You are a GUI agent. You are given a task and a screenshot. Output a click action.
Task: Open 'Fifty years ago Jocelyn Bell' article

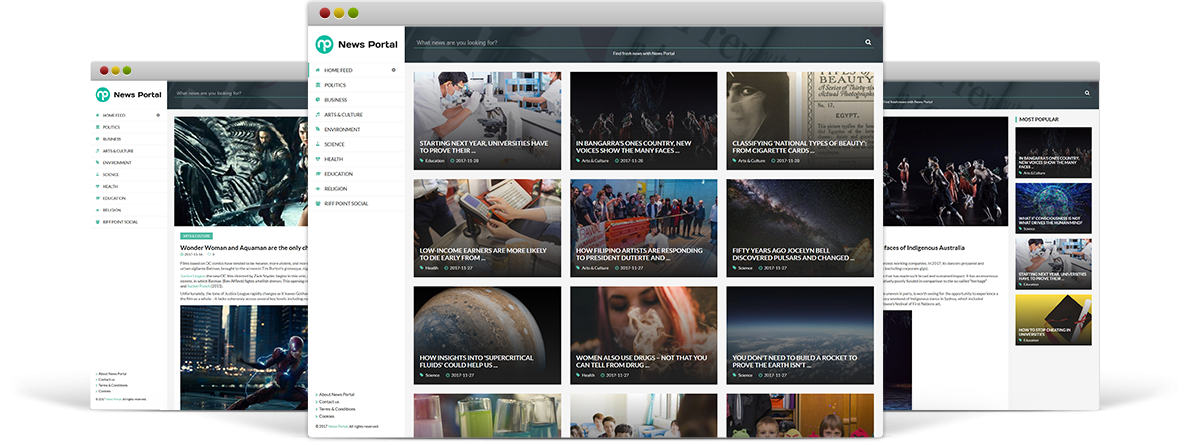[800, 228]
